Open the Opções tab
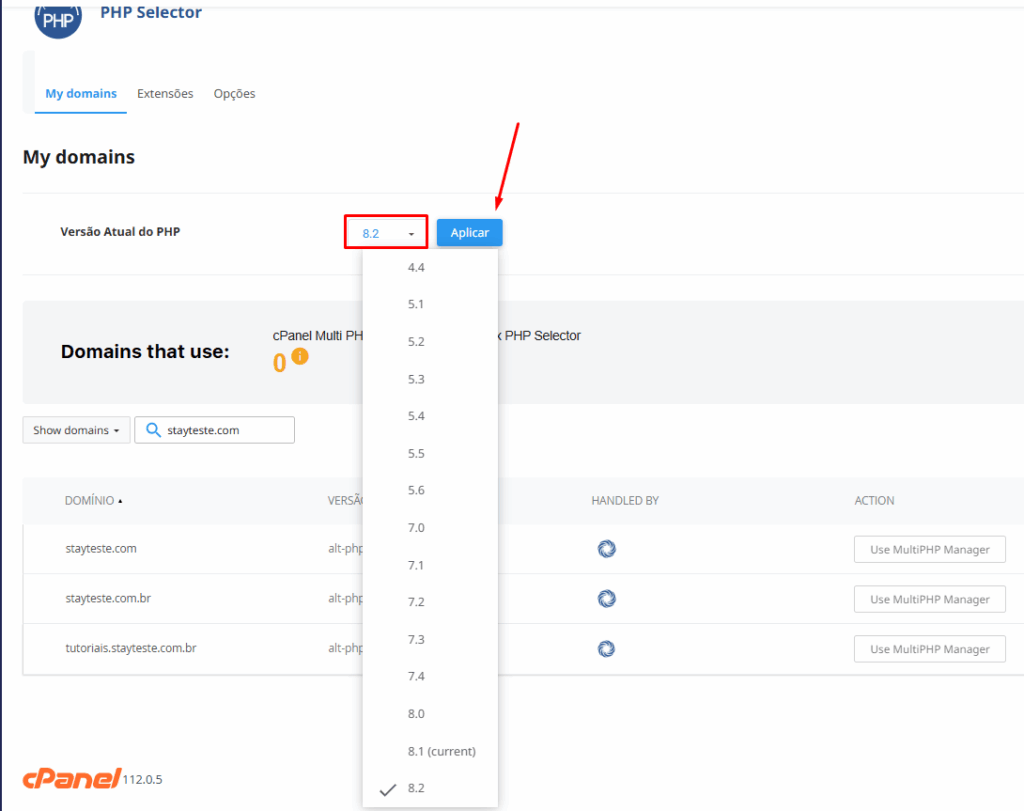 click(x=234, y=94)
